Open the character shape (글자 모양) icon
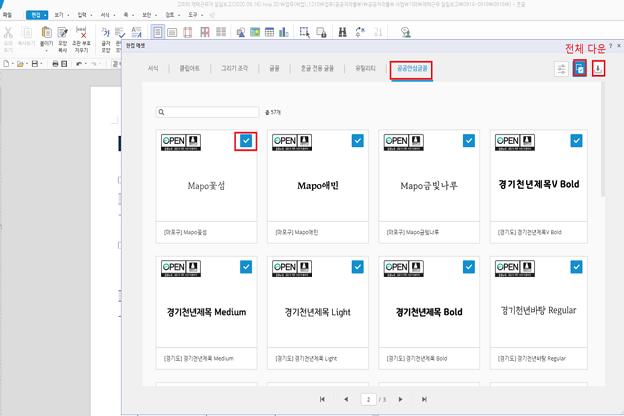 point(105,32)
